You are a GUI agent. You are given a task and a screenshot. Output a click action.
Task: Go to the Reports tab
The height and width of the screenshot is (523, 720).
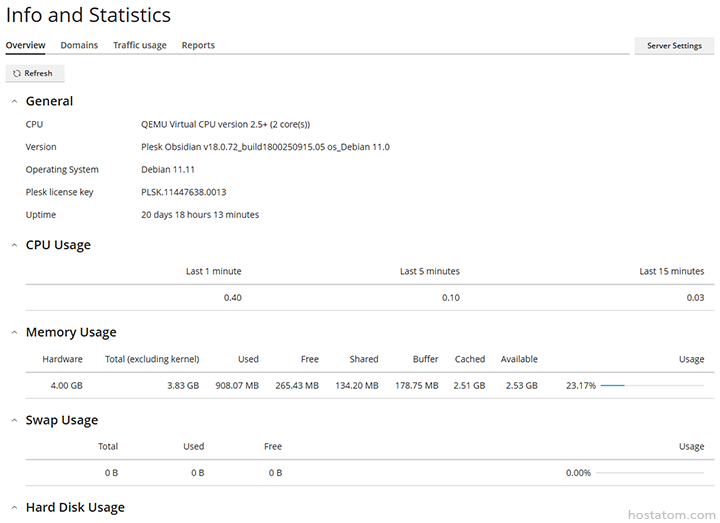198,45
